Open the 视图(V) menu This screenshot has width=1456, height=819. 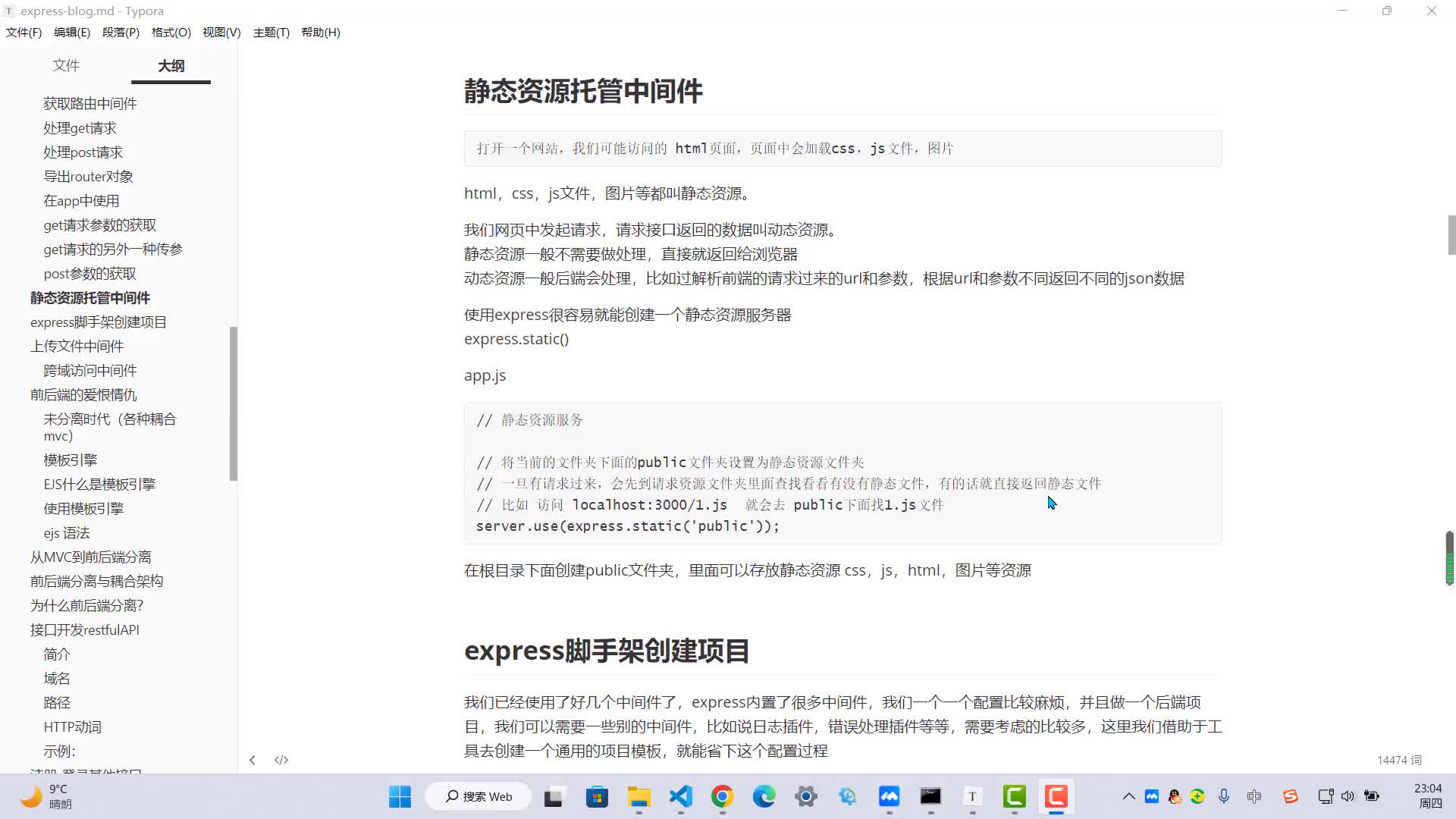(x=221, y=32)
